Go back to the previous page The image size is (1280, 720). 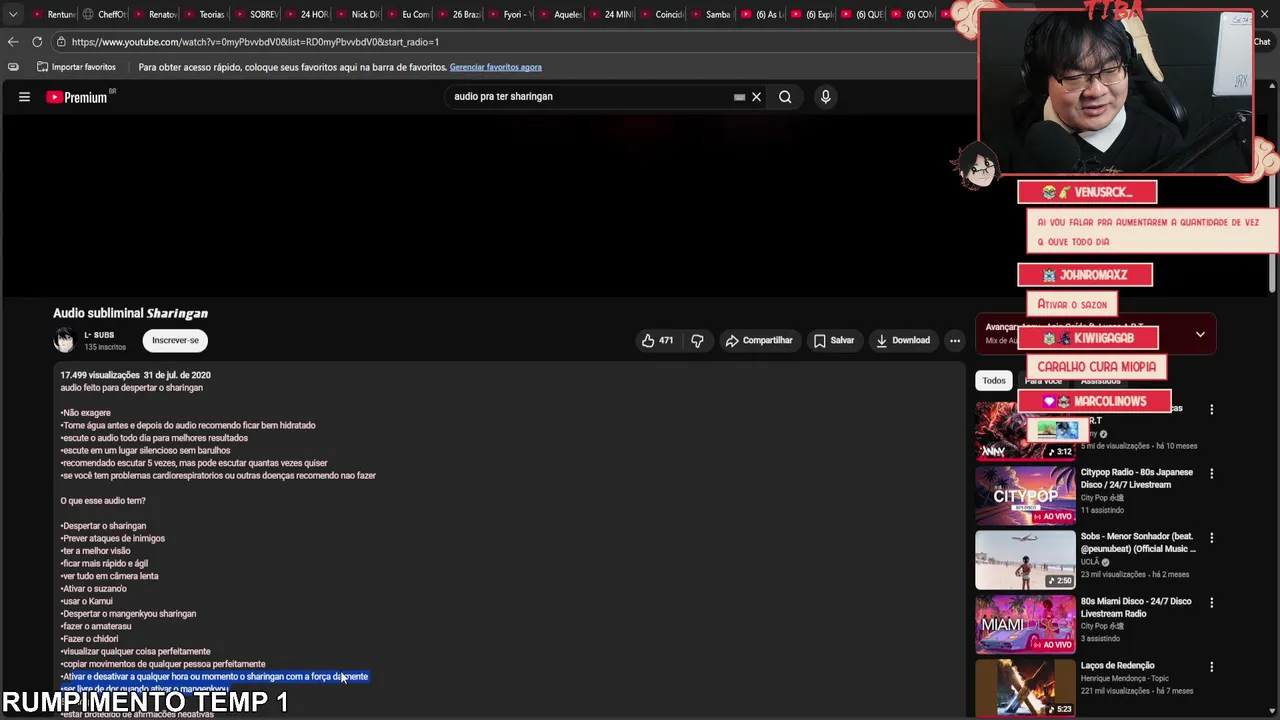point(13,42)
